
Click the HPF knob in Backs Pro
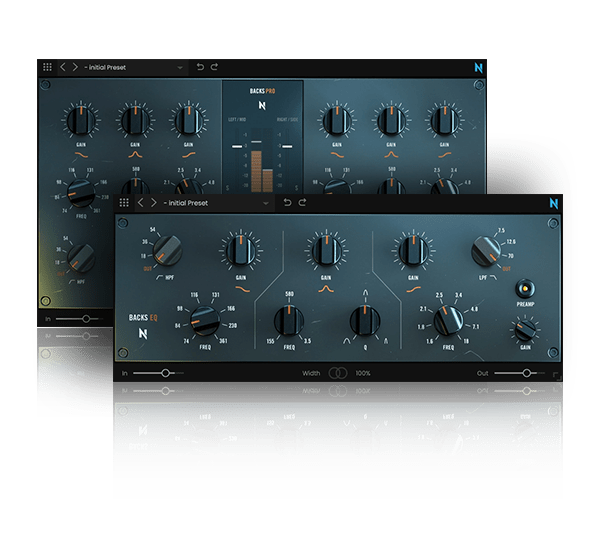[81, 258]
